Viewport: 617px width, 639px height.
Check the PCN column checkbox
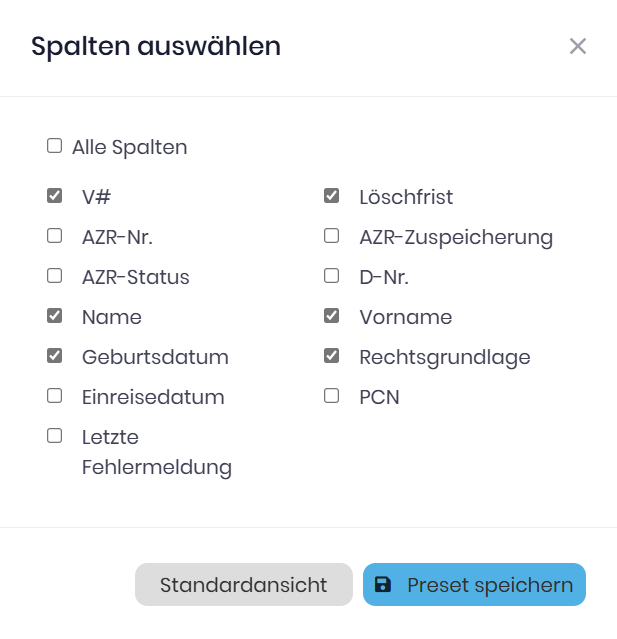(x=332, y=396)
